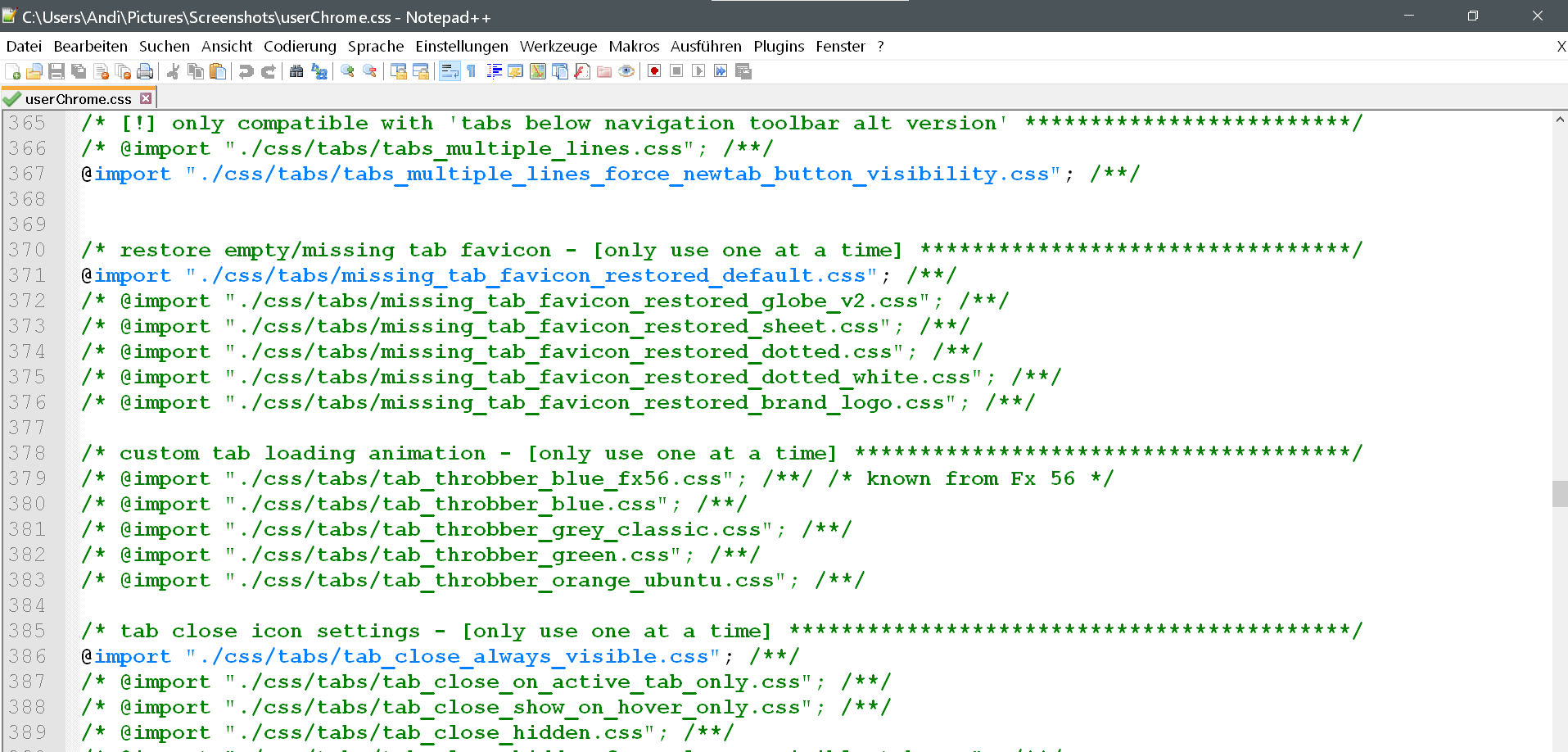The height and width of the screenshot is (752, 1568).
Task: Open the Sprache menu
Action: click(x=375, y=47)
